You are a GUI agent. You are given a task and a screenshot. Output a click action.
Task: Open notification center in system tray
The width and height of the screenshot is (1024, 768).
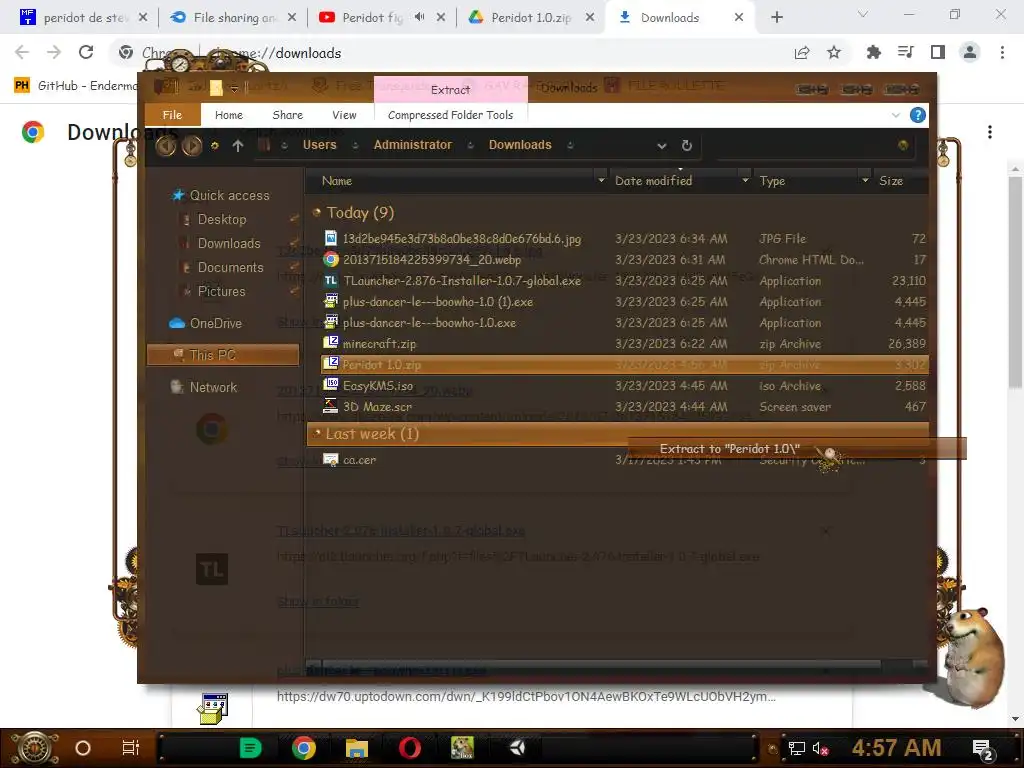(983, 748)
